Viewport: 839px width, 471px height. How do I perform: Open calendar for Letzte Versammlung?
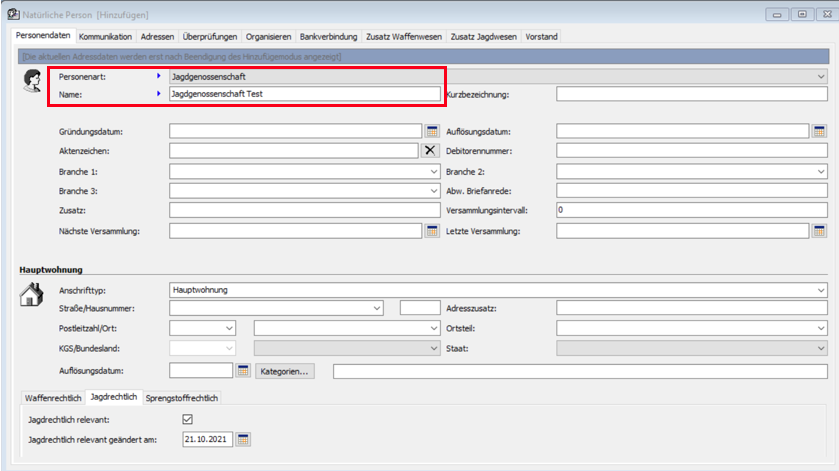pyautogui.click(x=819, y=231)
